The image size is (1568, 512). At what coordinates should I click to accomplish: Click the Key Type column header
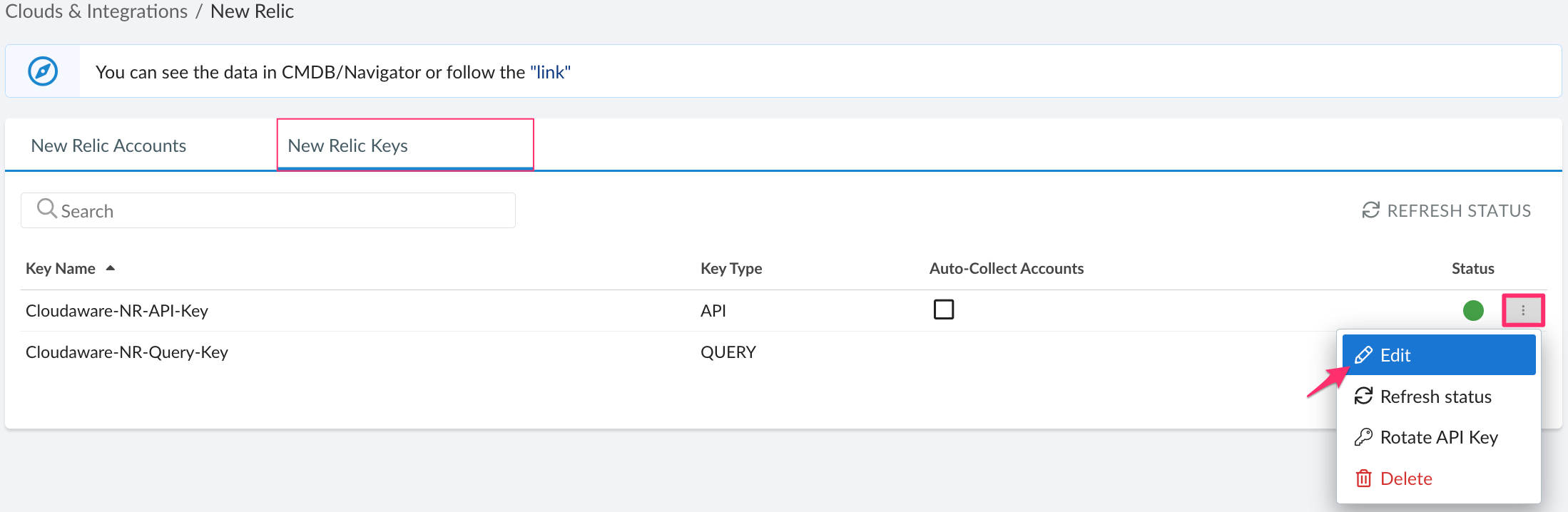pyautogui.click(x=730, y=268)
